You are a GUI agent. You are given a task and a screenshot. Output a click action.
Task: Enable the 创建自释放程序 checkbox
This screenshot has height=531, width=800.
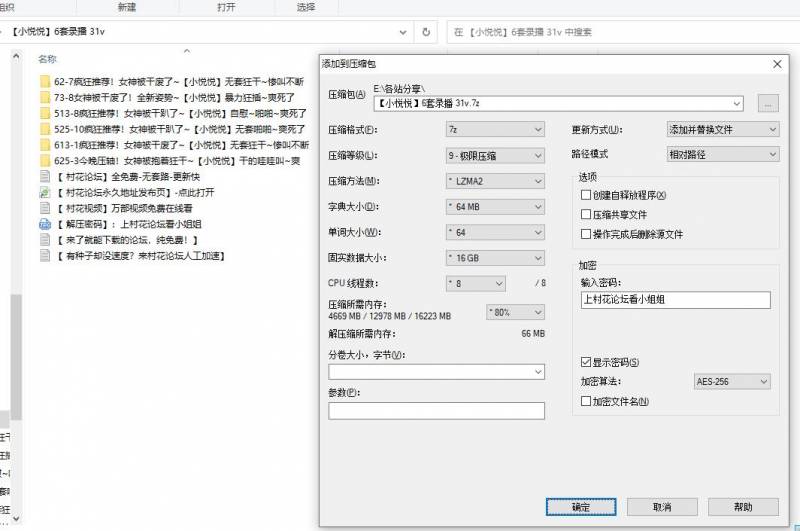[x=586, y=196]
